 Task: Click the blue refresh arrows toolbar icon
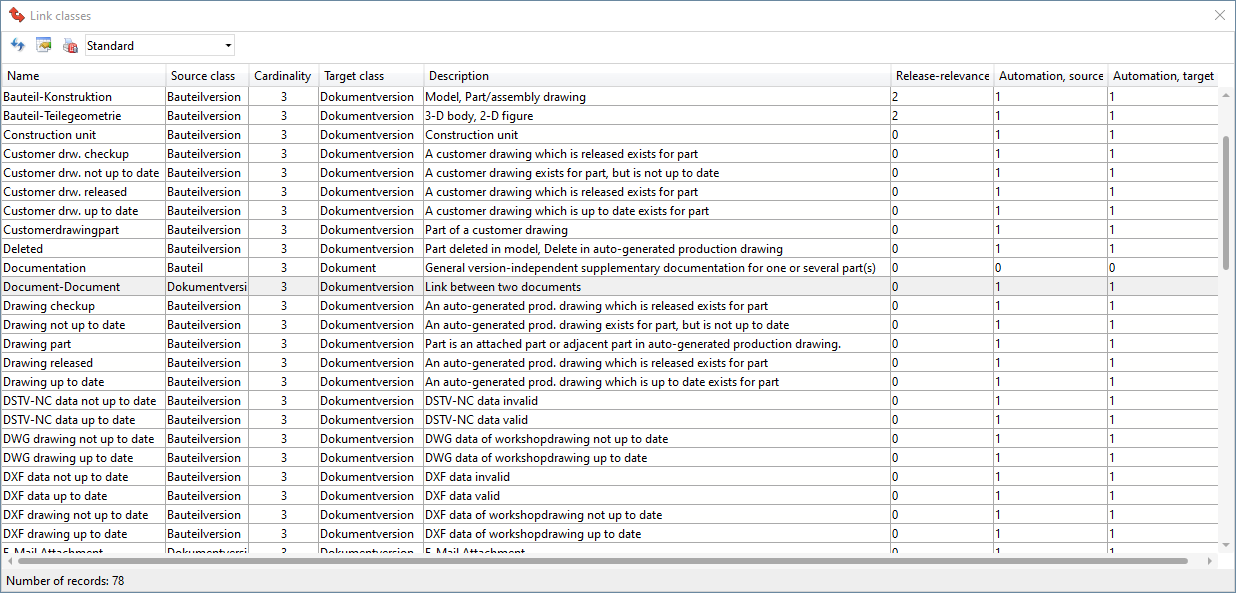18,45
